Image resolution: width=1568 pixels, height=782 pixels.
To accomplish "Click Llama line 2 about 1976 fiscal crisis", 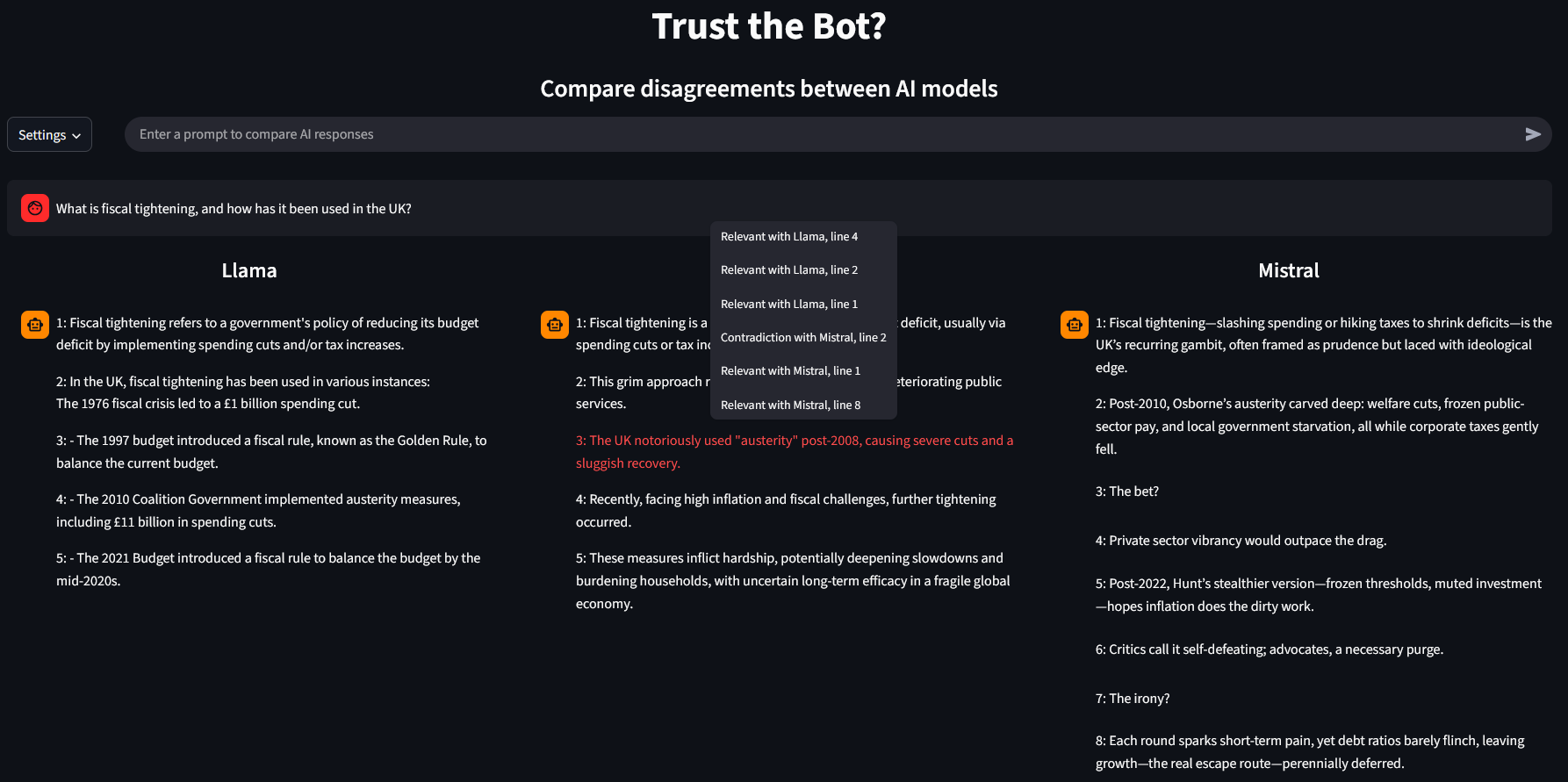I will pos(243,392).
